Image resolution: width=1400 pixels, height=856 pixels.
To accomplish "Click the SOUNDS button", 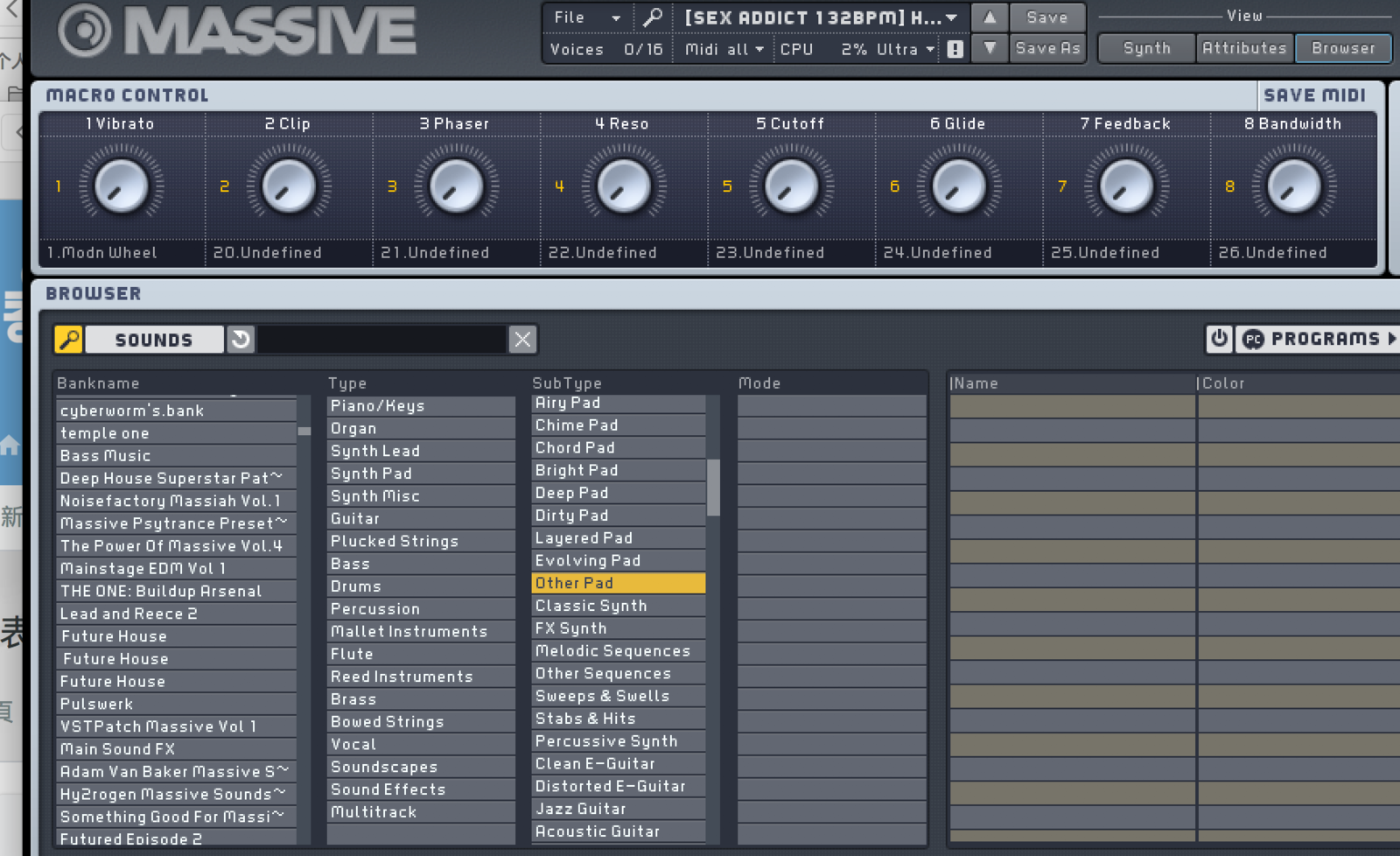I will [154, 340].
